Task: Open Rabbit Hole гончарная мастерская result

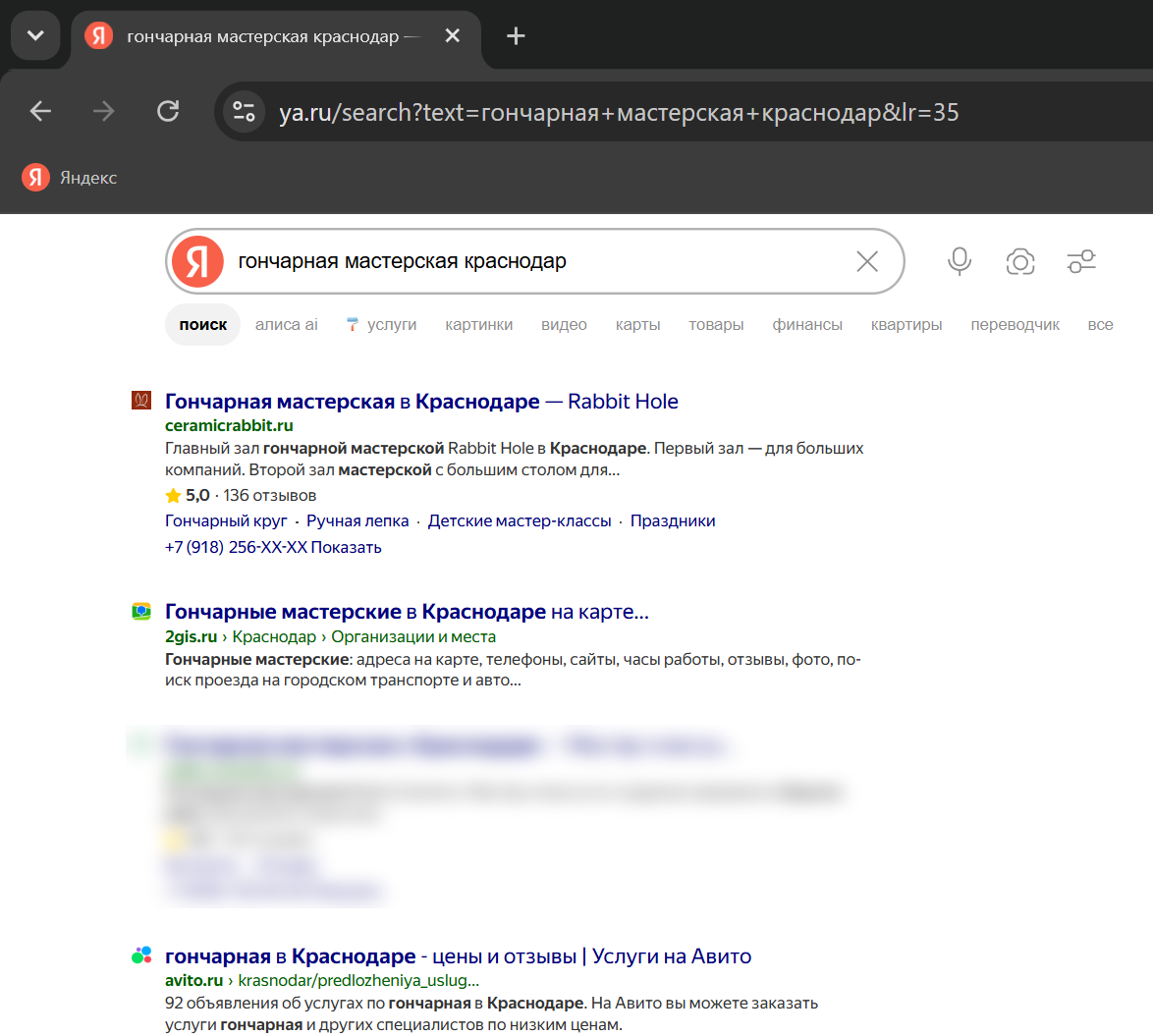Action: (421, 402)
